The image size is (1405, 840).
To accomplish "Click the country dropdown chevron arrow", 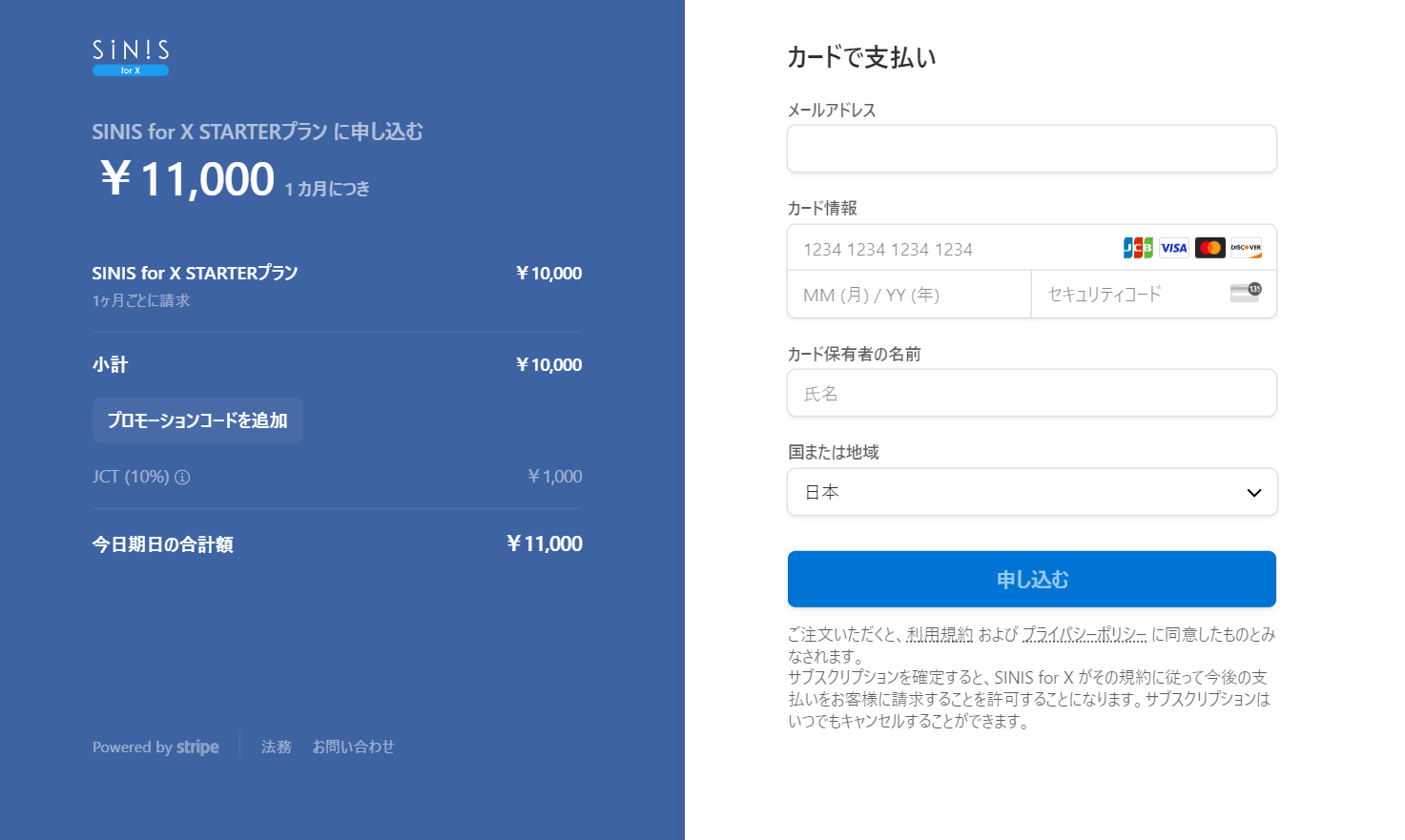I will (1254, 493).
